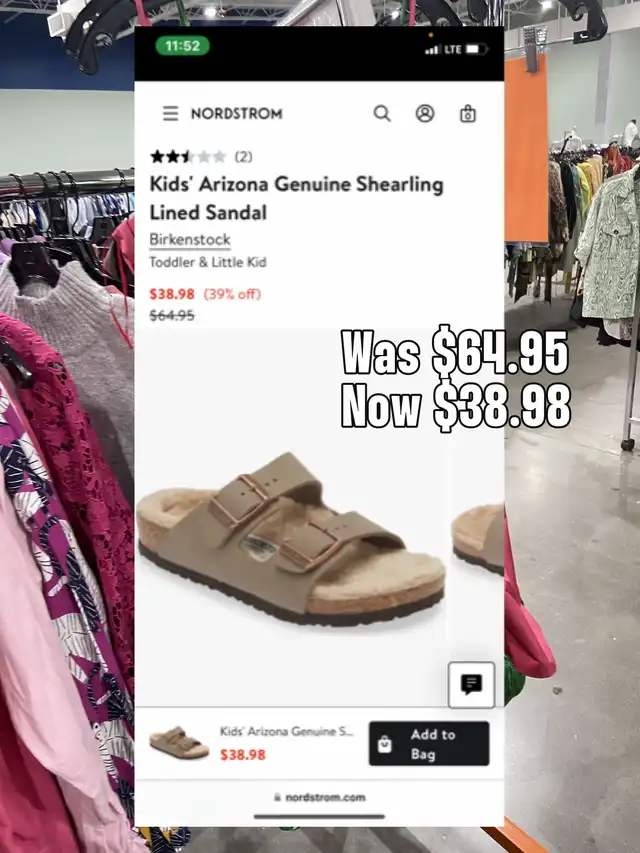The height and width of the screenshot is (853, 640).
Task: Tap the star rating row
Action: 188,157
